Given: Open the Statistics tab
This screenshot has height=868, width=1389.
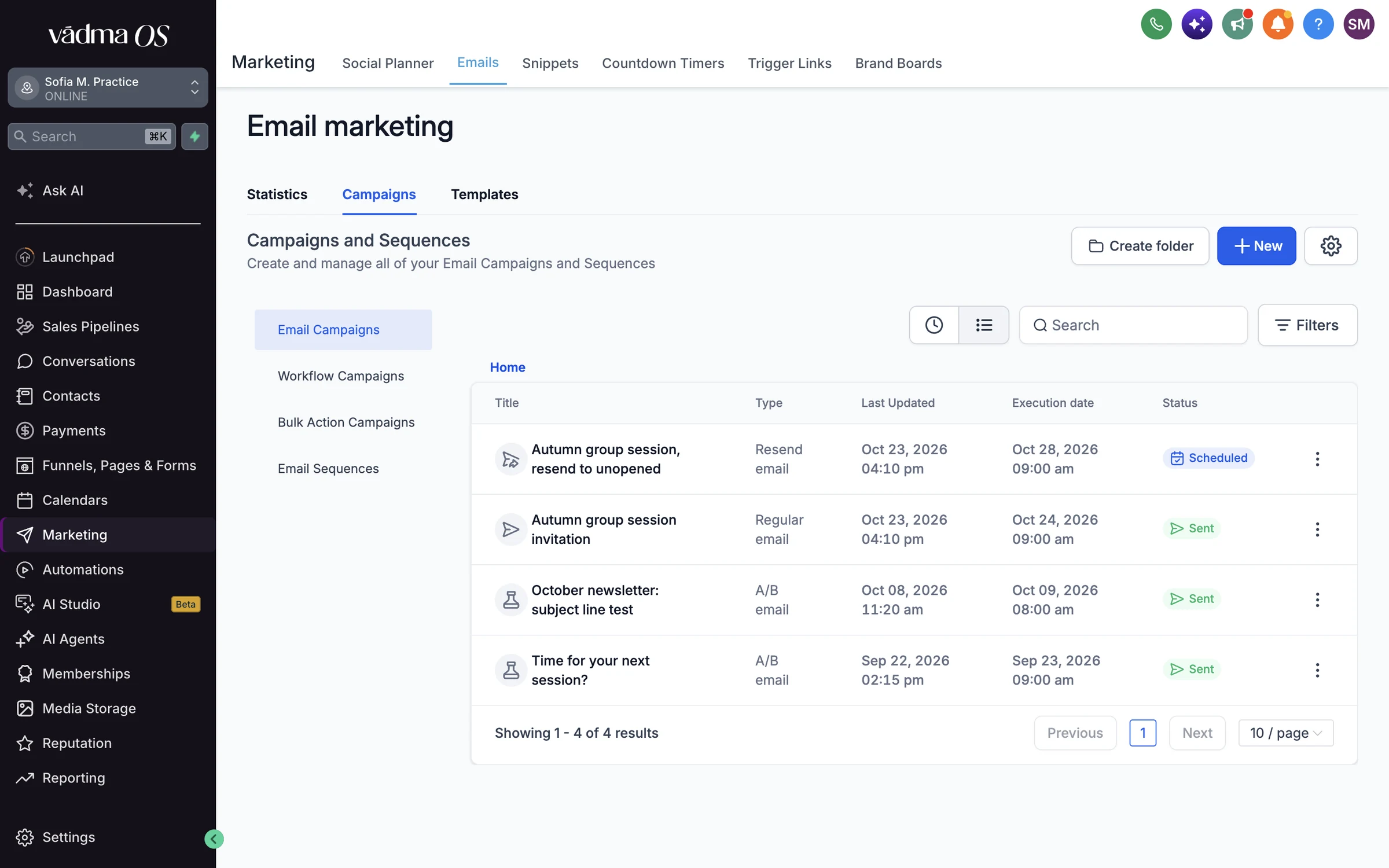Looking at the screenshot, I should [277, 194].
